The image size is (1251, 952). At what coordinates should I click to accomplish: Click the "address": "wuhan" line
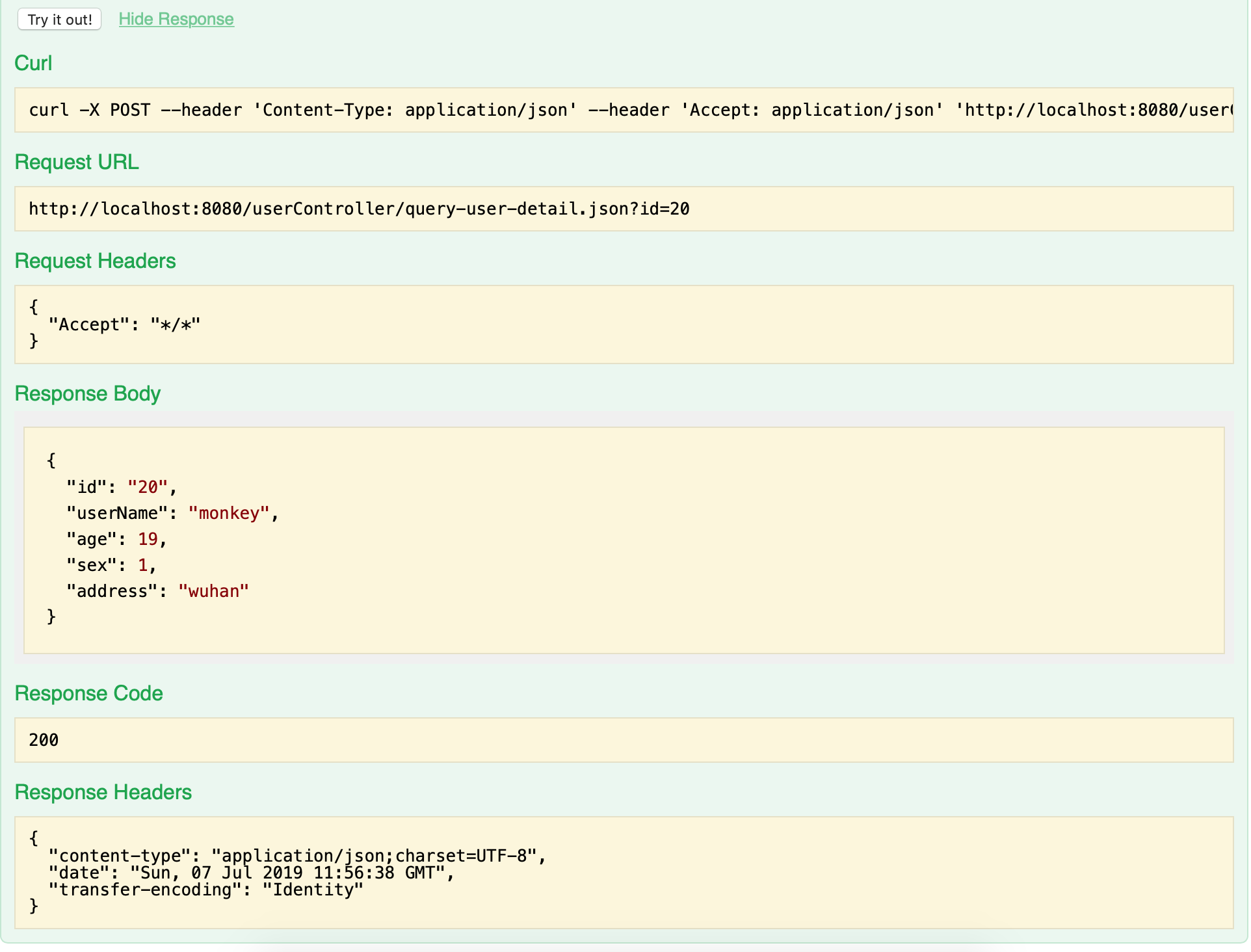coord(157,591)
